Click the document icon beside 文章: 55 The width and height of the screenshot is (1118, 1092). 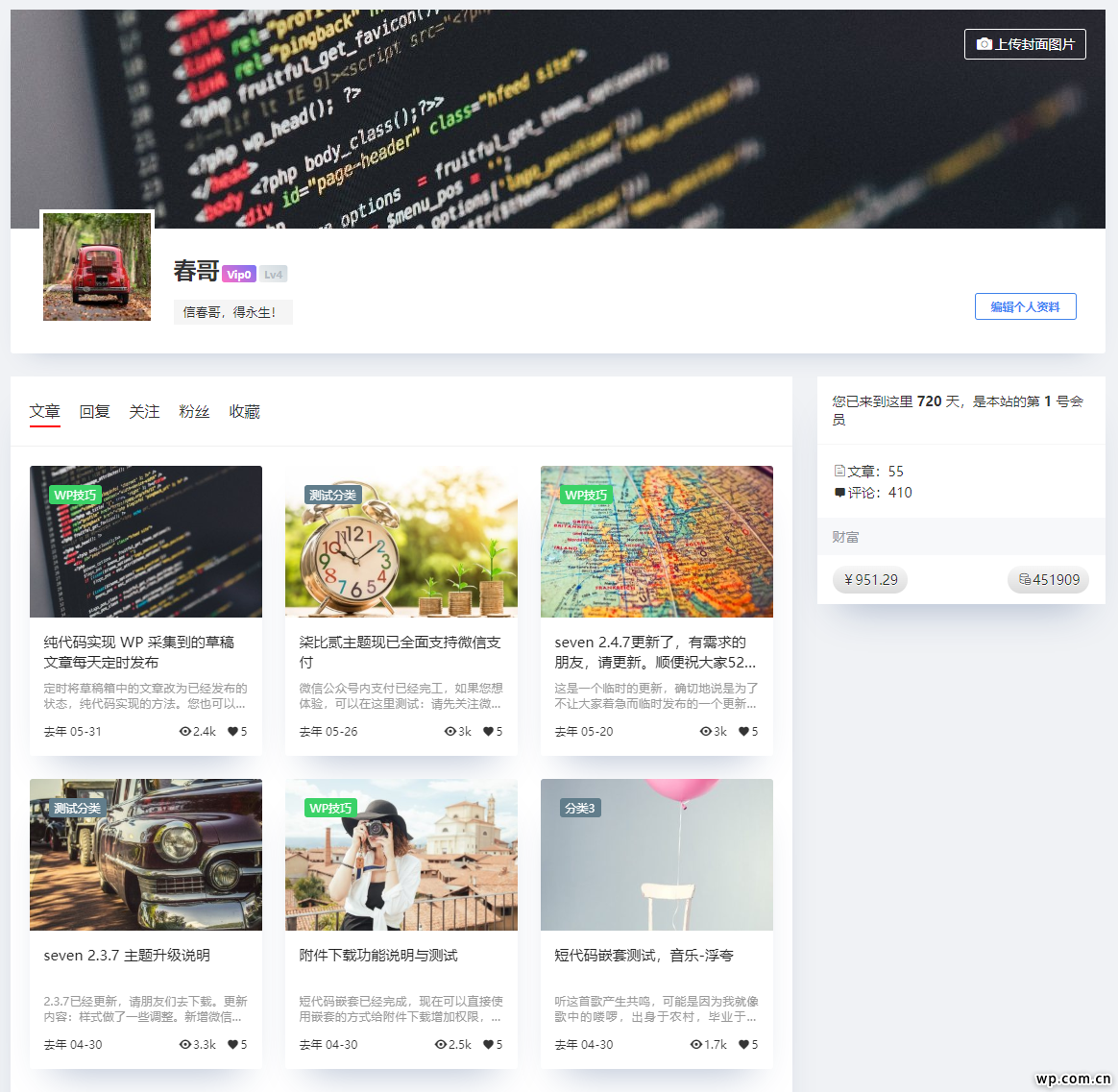(x=839, y=471)
